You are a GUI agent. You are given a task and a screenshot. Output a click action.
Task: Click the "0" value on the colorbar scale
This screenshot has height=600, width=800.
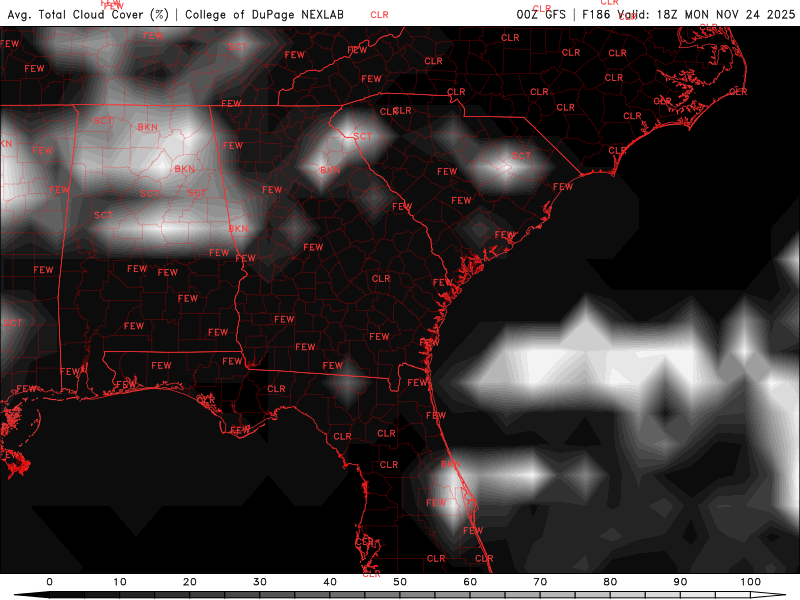[x=49, y=582]
